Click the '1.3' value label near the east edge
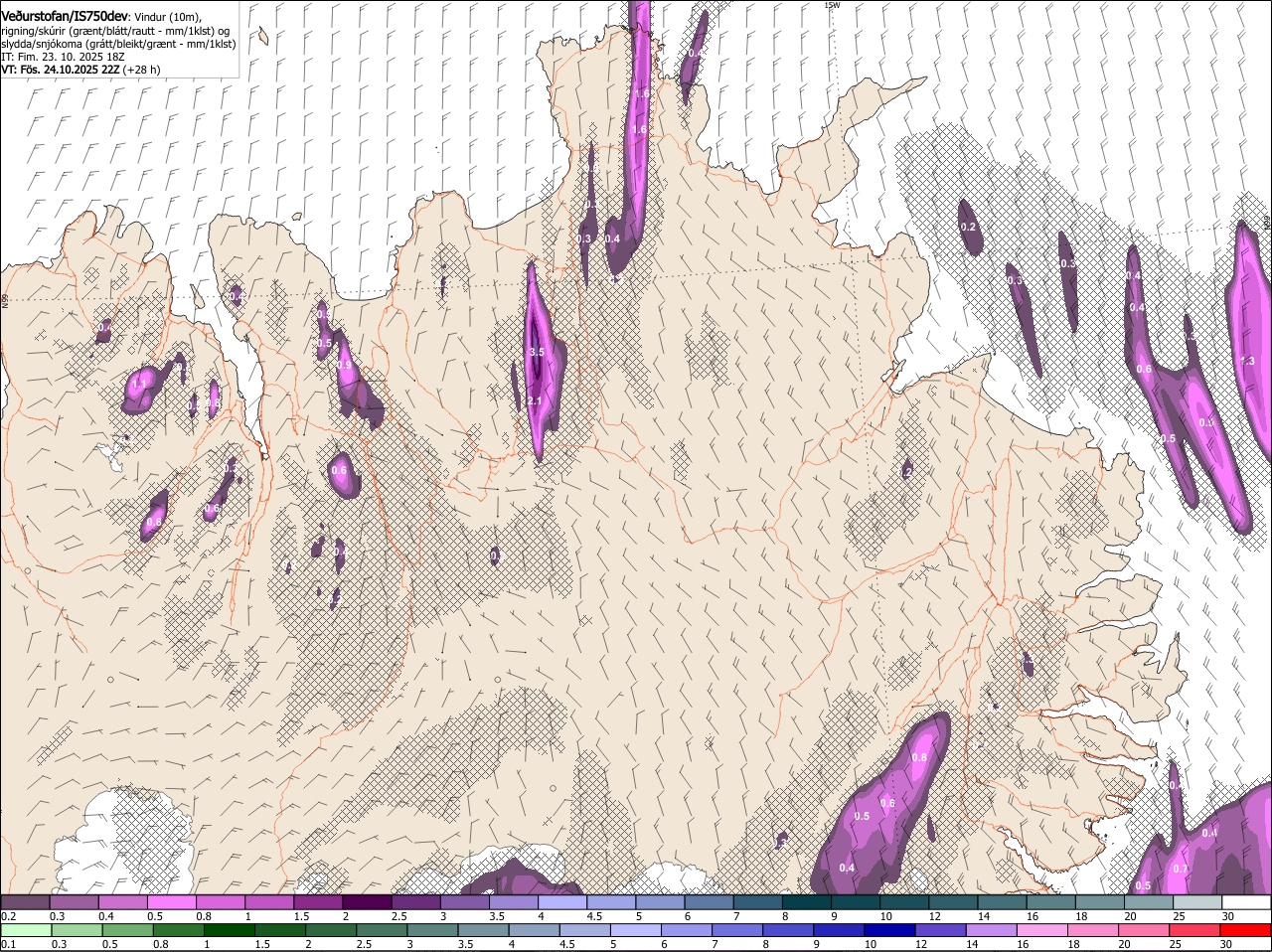This screenshot has width=1272, height=952. click(x=1248, y=361)
